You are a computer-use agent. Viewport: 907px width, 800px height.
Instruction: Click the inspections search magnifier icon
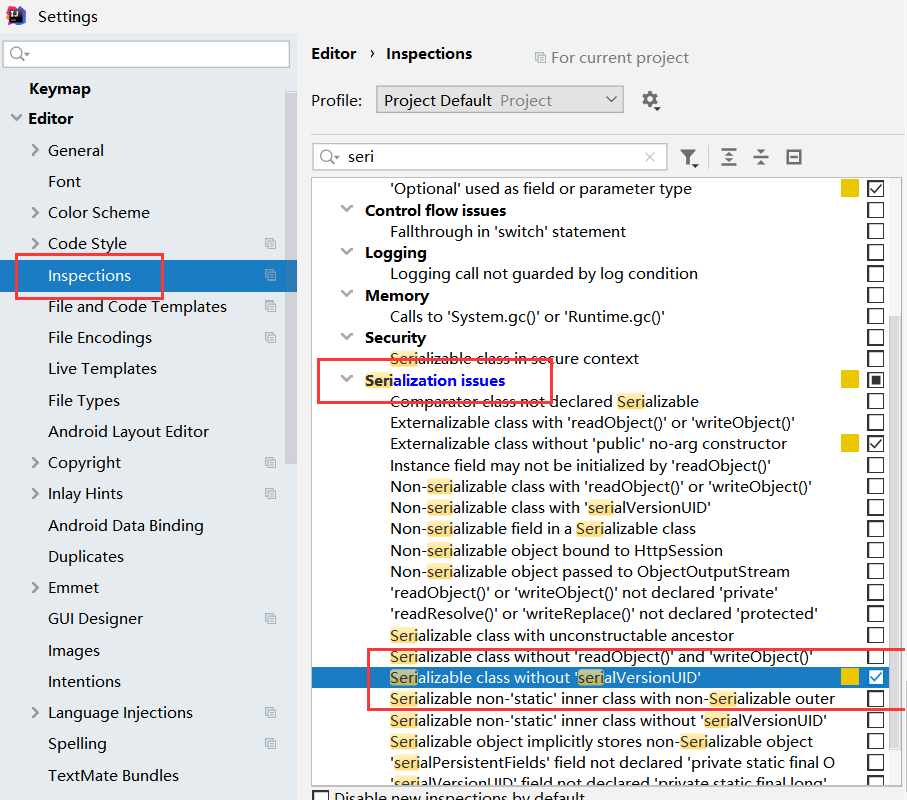[329, 157]
